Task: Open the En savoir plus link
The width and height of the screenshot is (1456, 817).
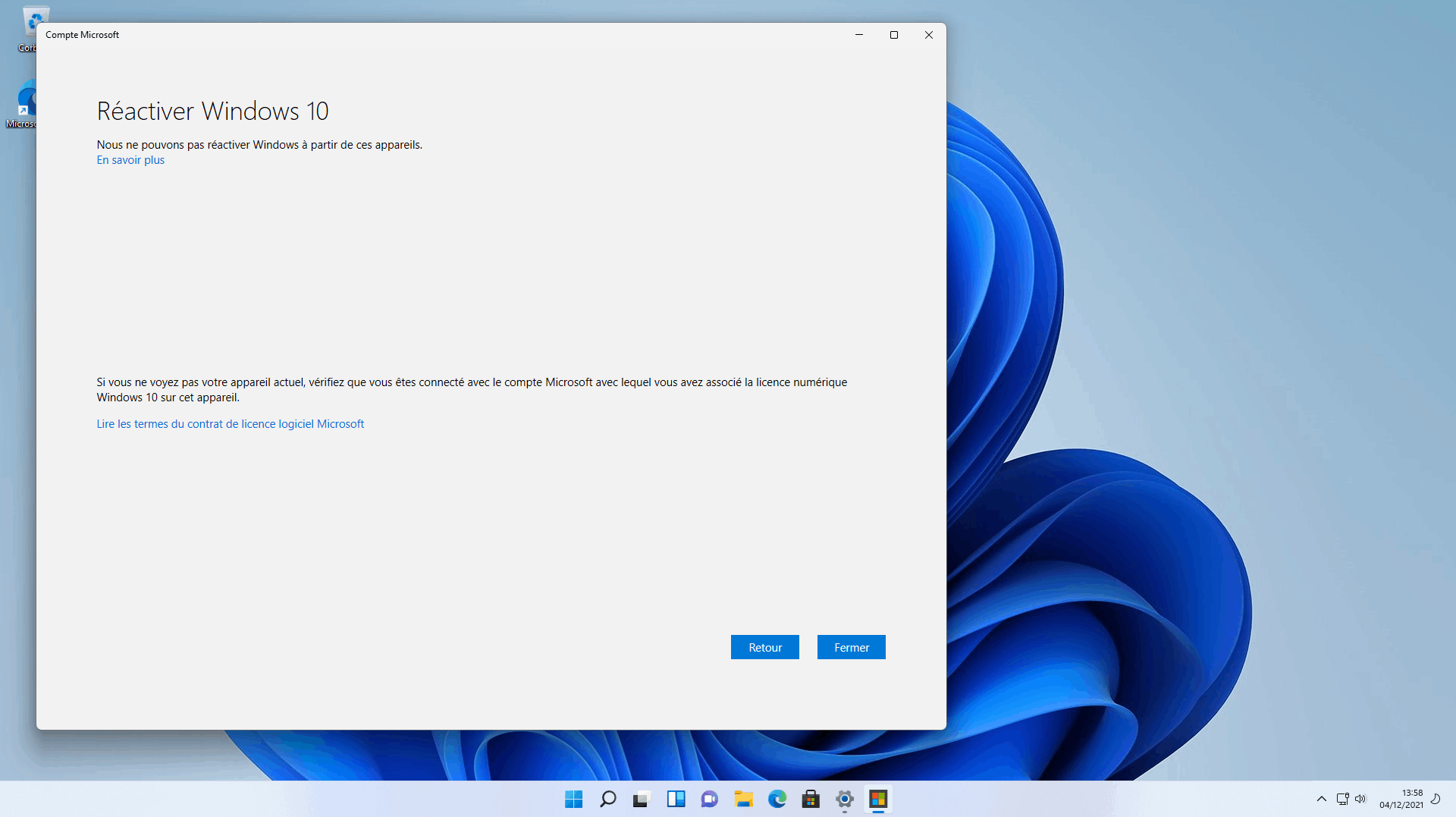Action: 130,160
